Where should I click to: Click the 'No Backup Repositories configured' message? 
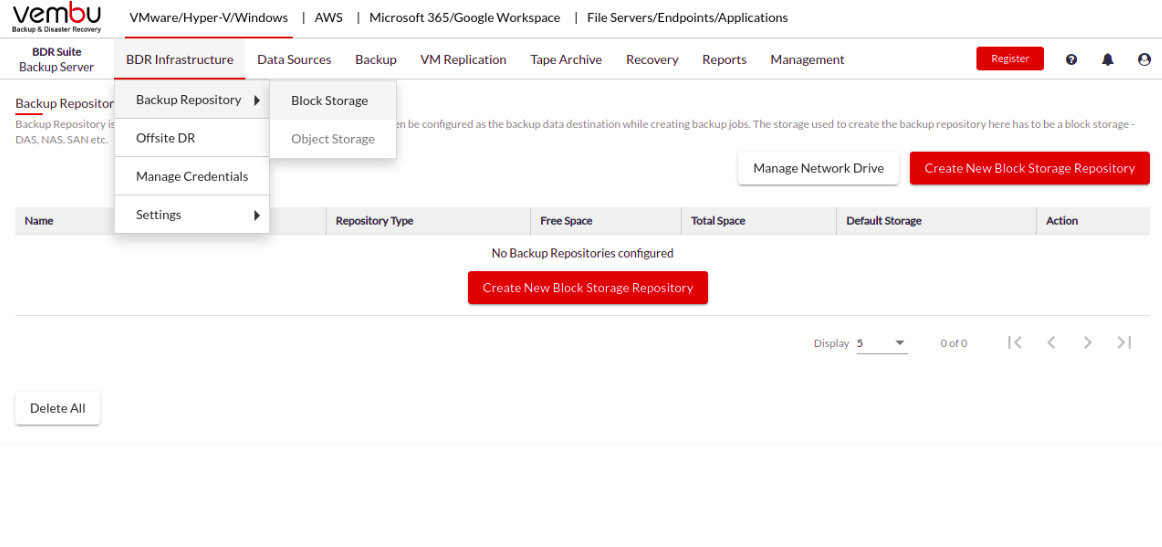(582, 253)
